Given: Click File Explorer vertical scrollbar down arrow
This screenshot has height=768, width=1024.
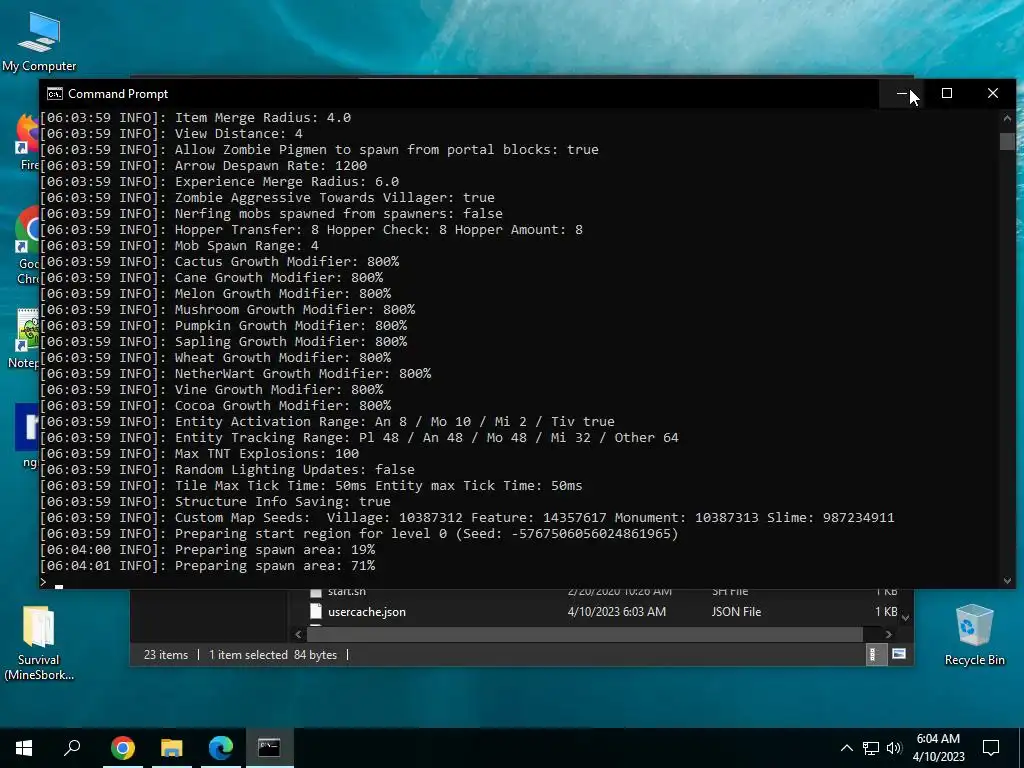Looking at the screenshot, I should pos(905,617).
